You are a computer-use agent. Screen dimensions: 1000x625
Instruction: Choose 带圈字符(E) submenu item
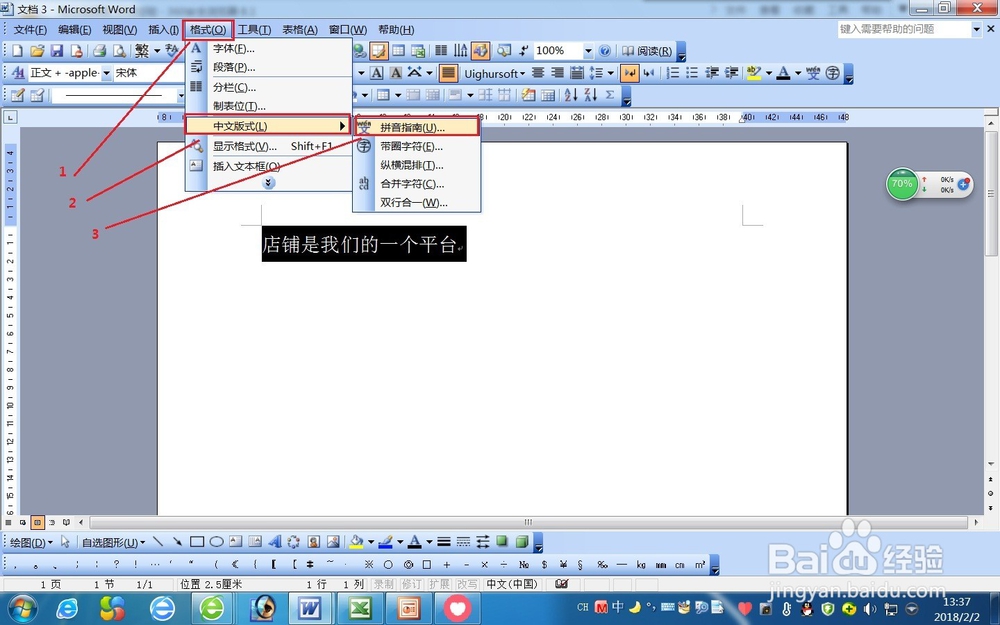416,146
